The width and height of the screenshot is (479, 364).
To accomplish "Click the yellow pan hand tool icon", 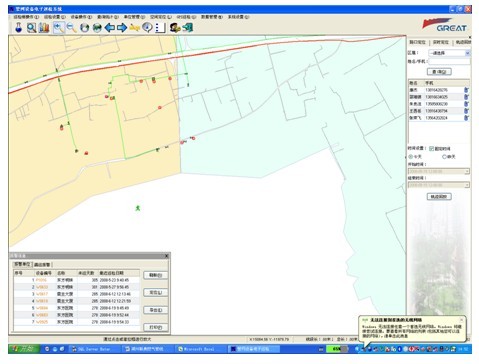I will (134, 28).
